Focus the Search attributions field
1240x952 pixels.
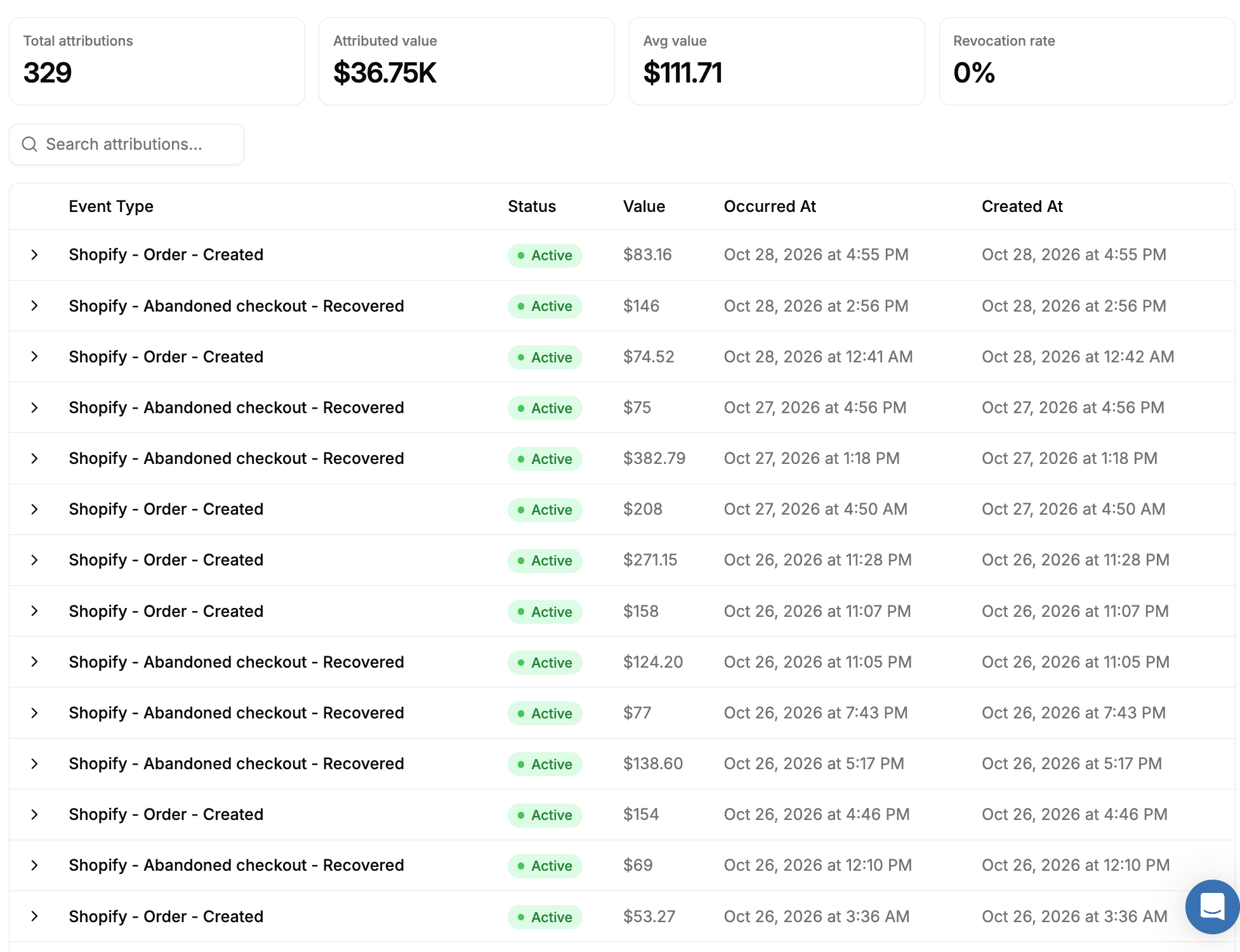126,144
